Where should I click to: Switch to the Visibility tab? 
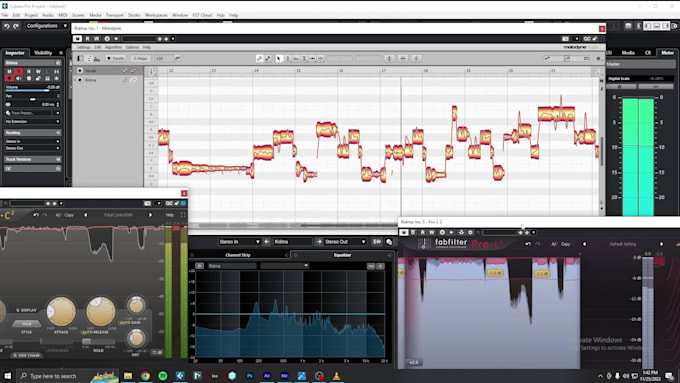[x=43, y=52]
